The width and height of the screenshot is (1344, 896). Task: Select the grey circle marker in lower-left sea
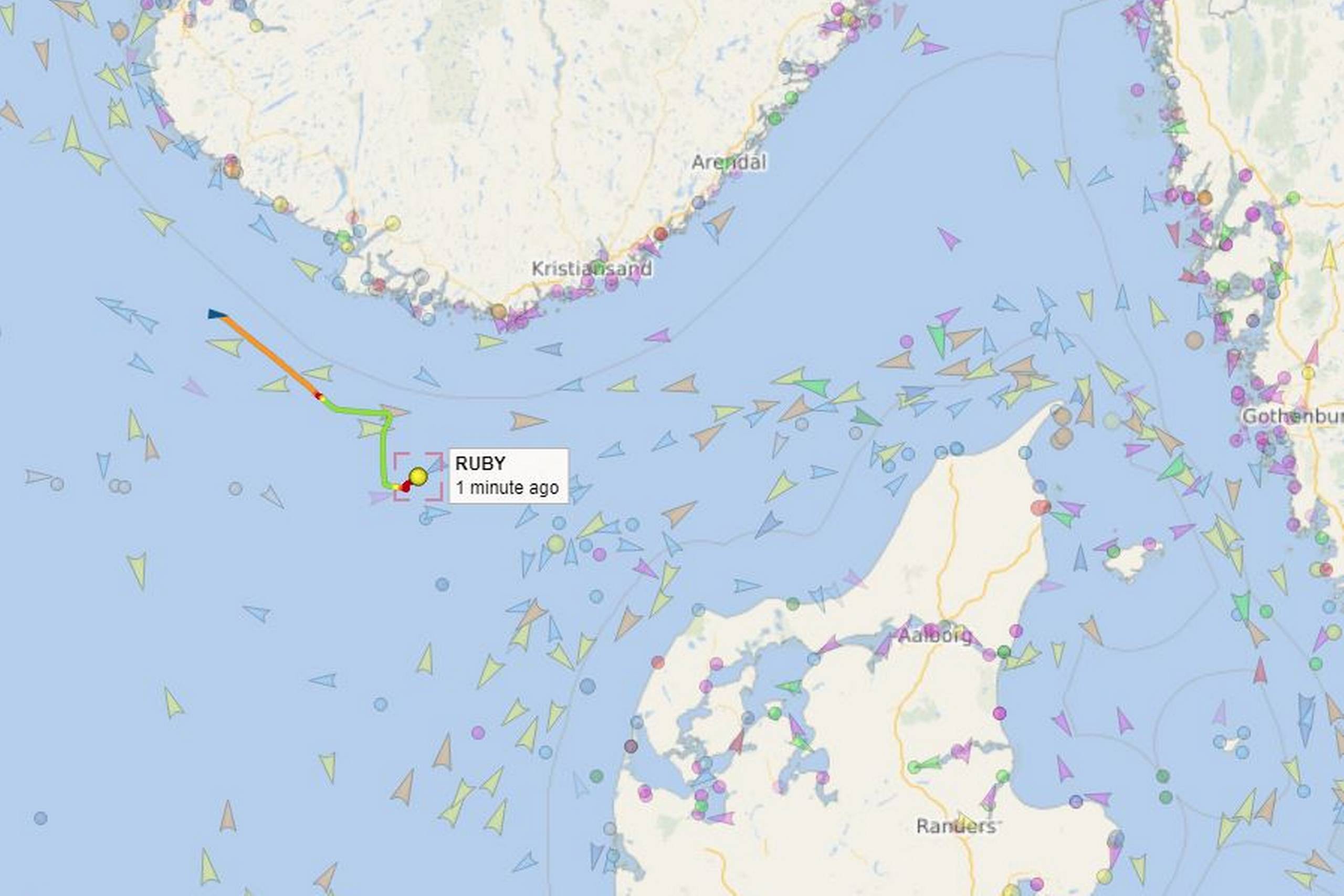click(40, 818)
